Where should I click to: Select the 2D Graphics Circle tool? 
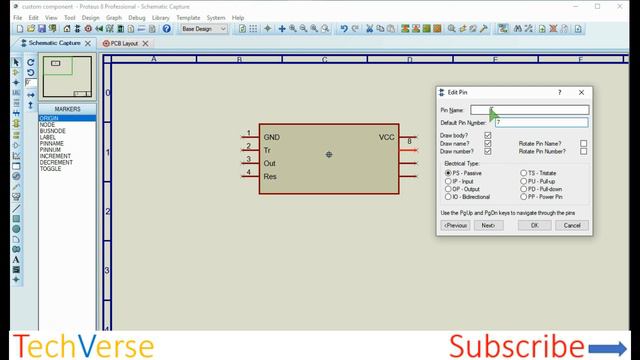coord(16,229)
